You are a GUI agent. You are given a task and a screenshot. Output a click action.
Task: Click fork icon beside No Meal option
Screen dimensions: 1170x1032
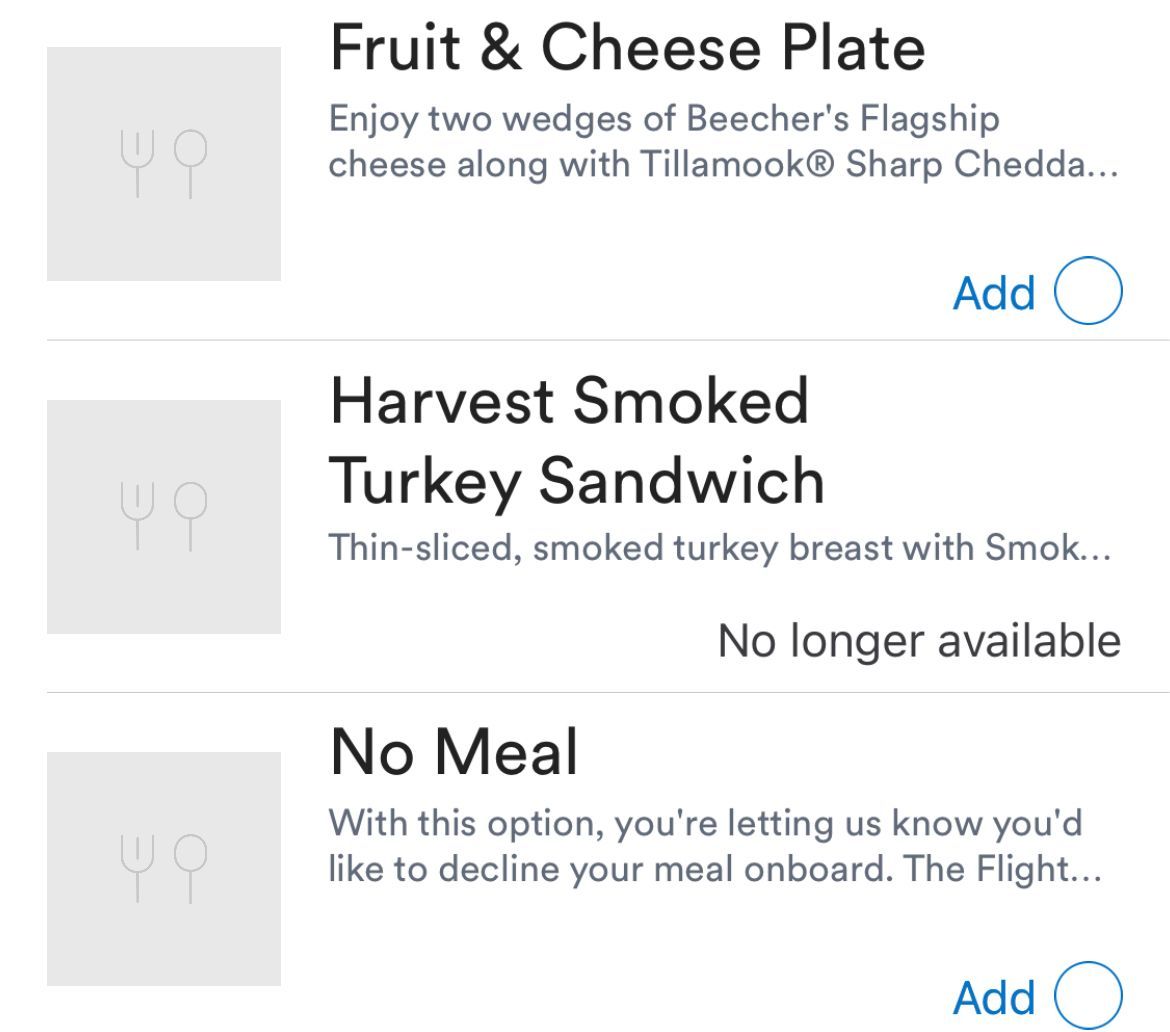[137, 868]
